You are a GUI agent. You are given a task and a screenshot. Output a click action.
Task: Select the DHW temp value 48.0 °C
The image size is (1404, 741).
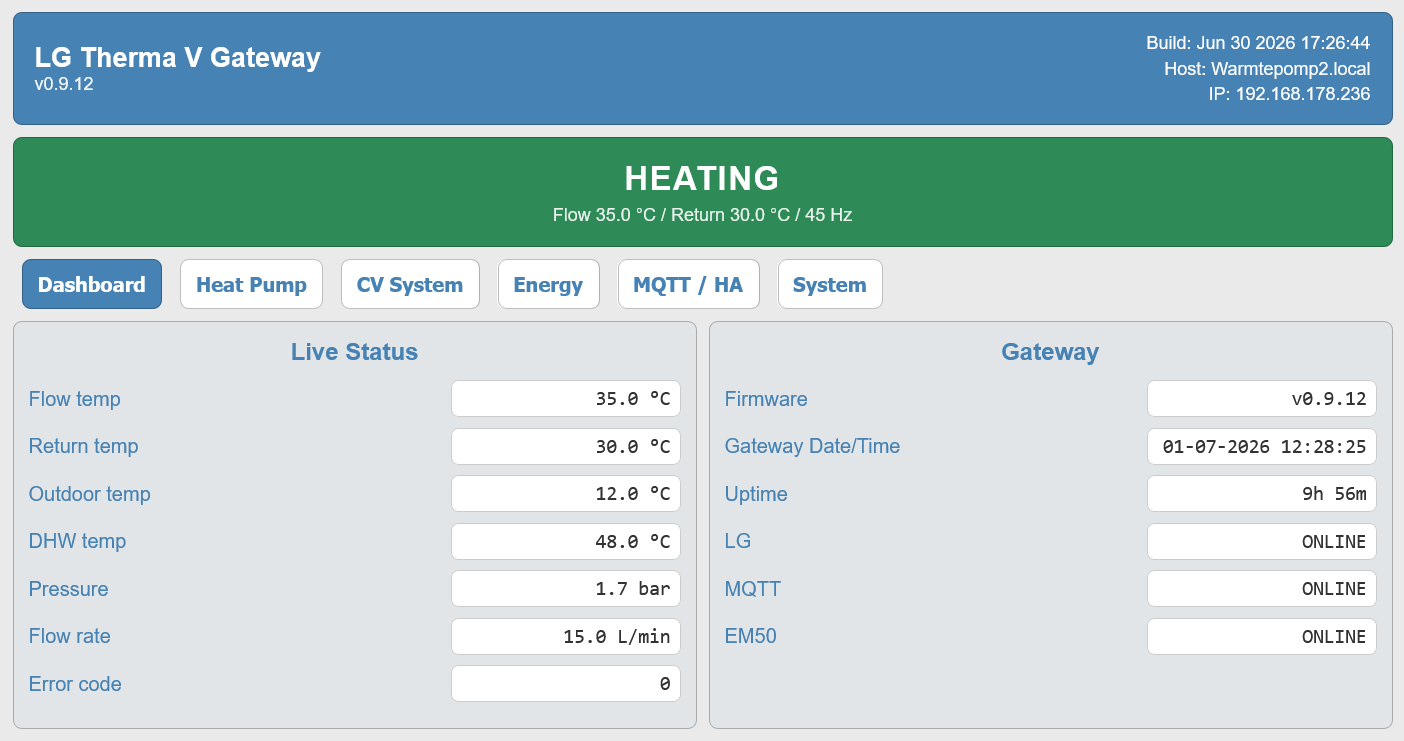coord(566,541)
